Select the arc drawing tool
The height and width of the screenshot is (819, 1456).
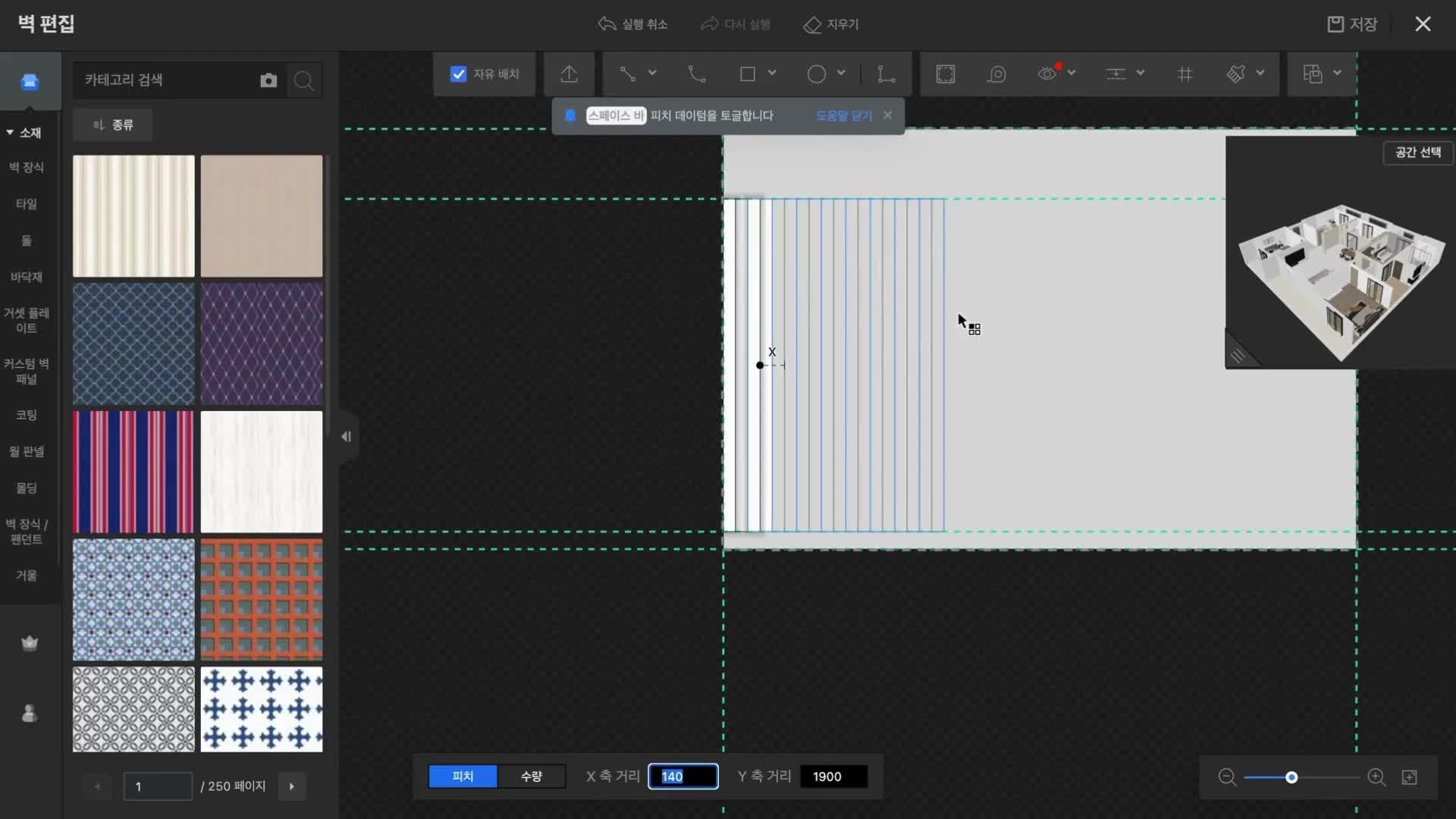click(696, 74)
